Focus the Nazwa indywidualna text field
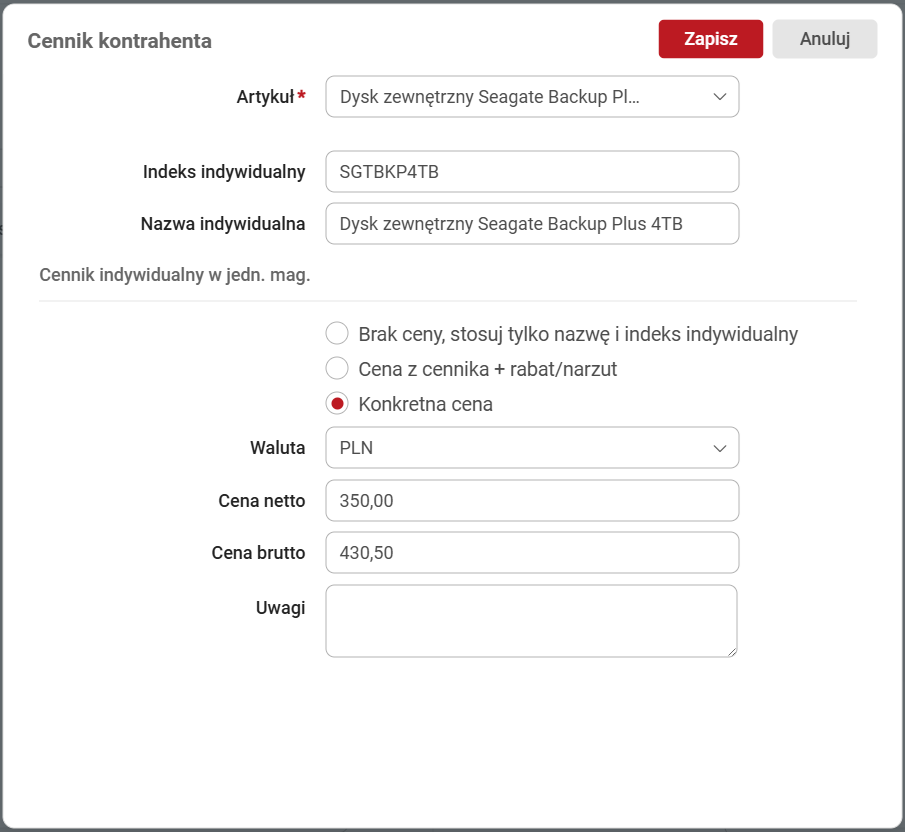The height and width of the screenshot is (832, 905). pyautogui.click(x=531, y=224)
